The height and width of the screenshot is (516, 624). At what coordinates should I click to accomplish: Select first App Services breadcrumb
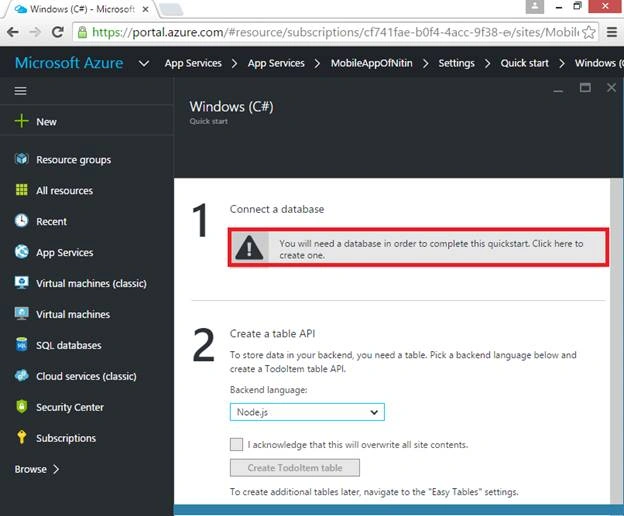[x=193, y=63]
